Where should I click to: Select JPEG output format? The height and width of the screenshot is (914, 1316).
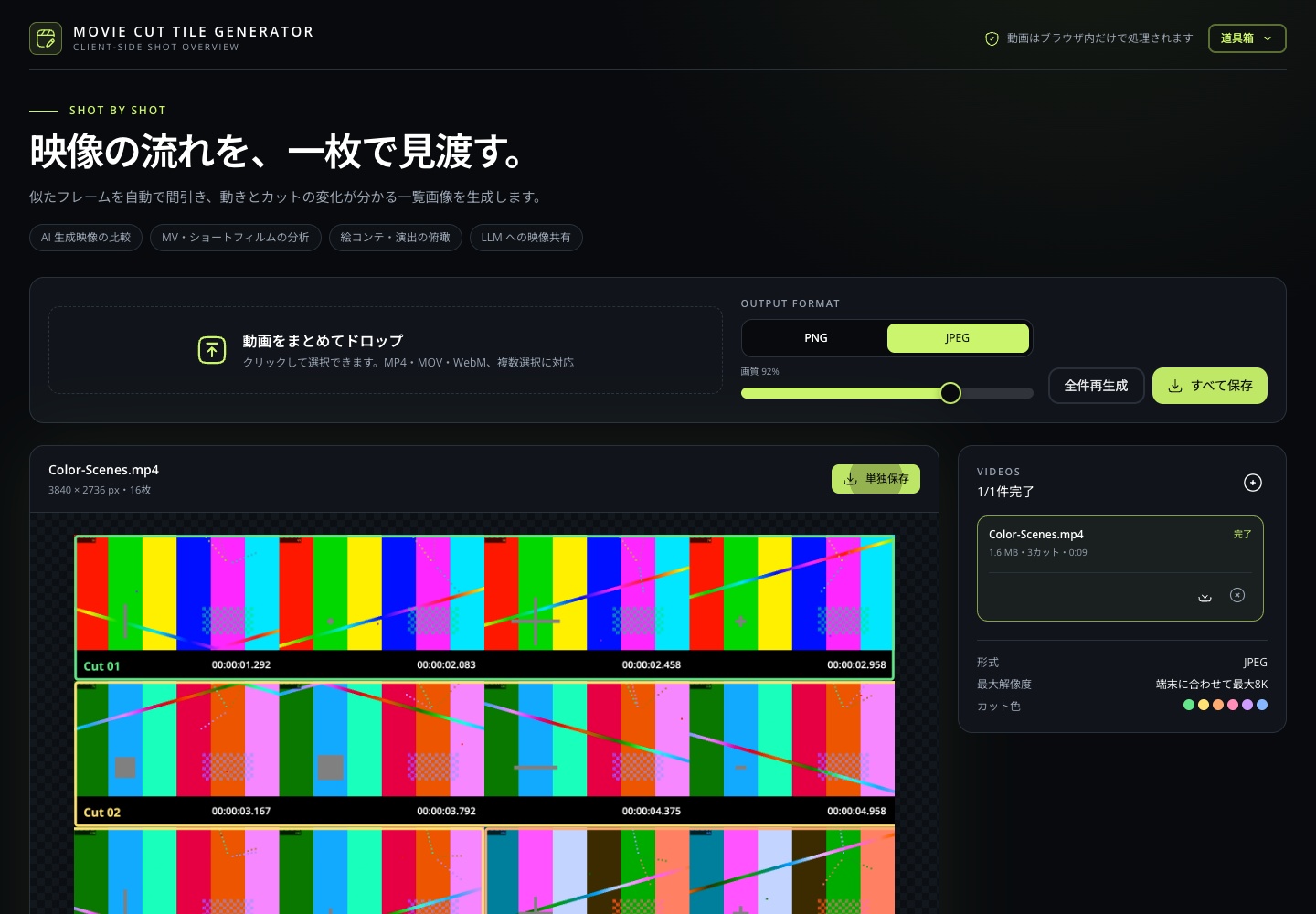coord(958,338)
